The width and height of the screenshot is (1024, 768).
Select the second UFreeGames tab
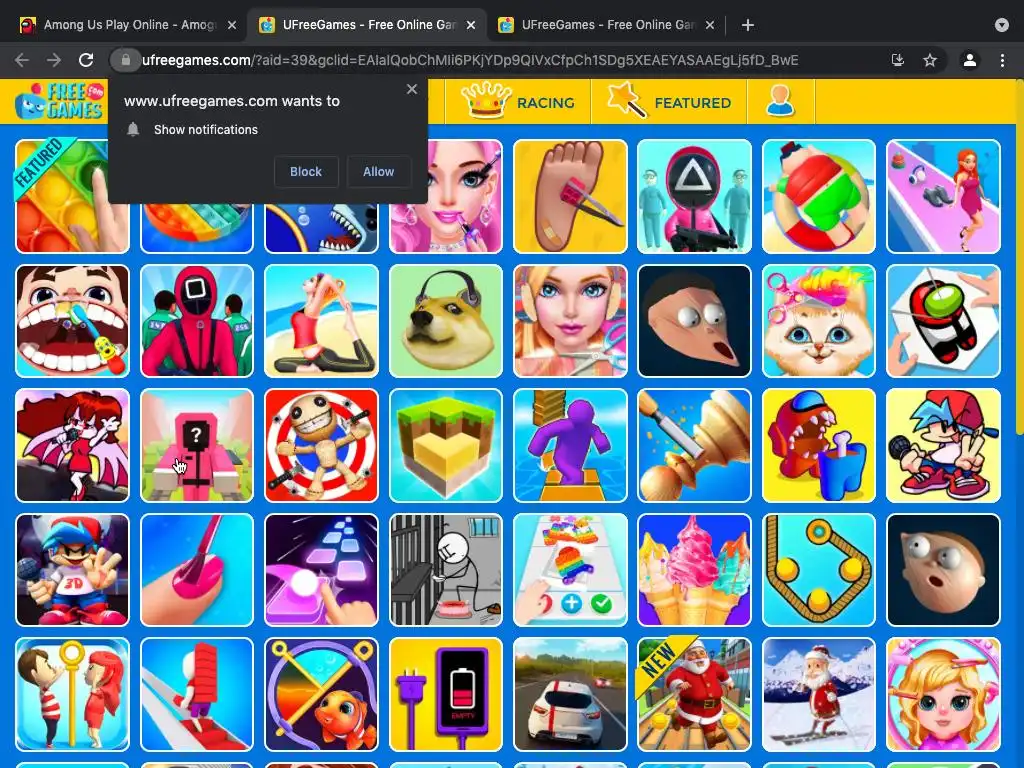(368, 25)
